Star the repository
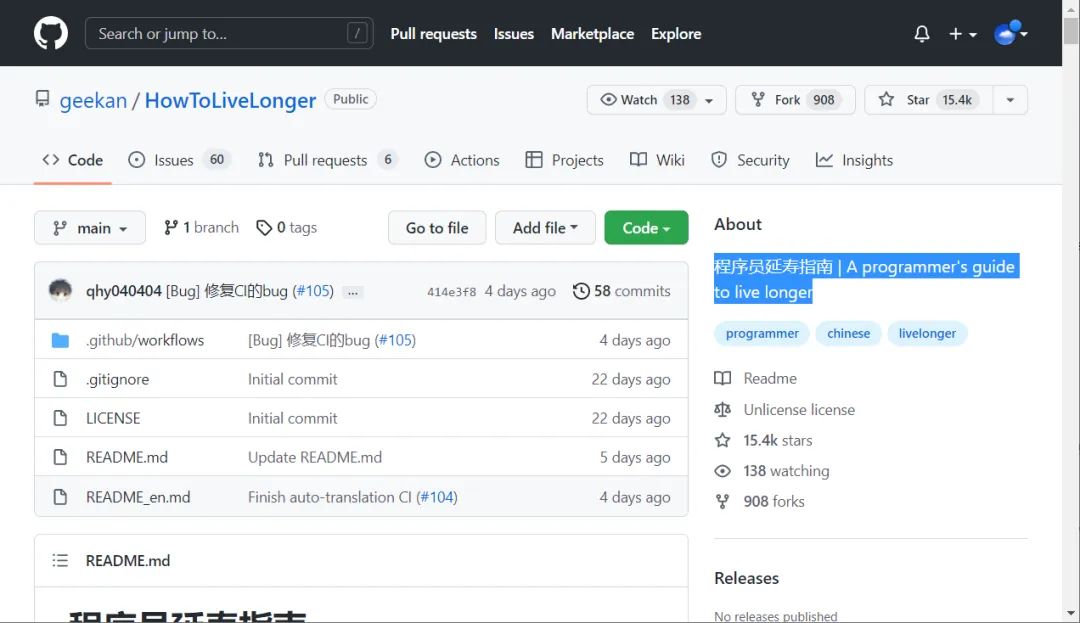 pos(928,100)
